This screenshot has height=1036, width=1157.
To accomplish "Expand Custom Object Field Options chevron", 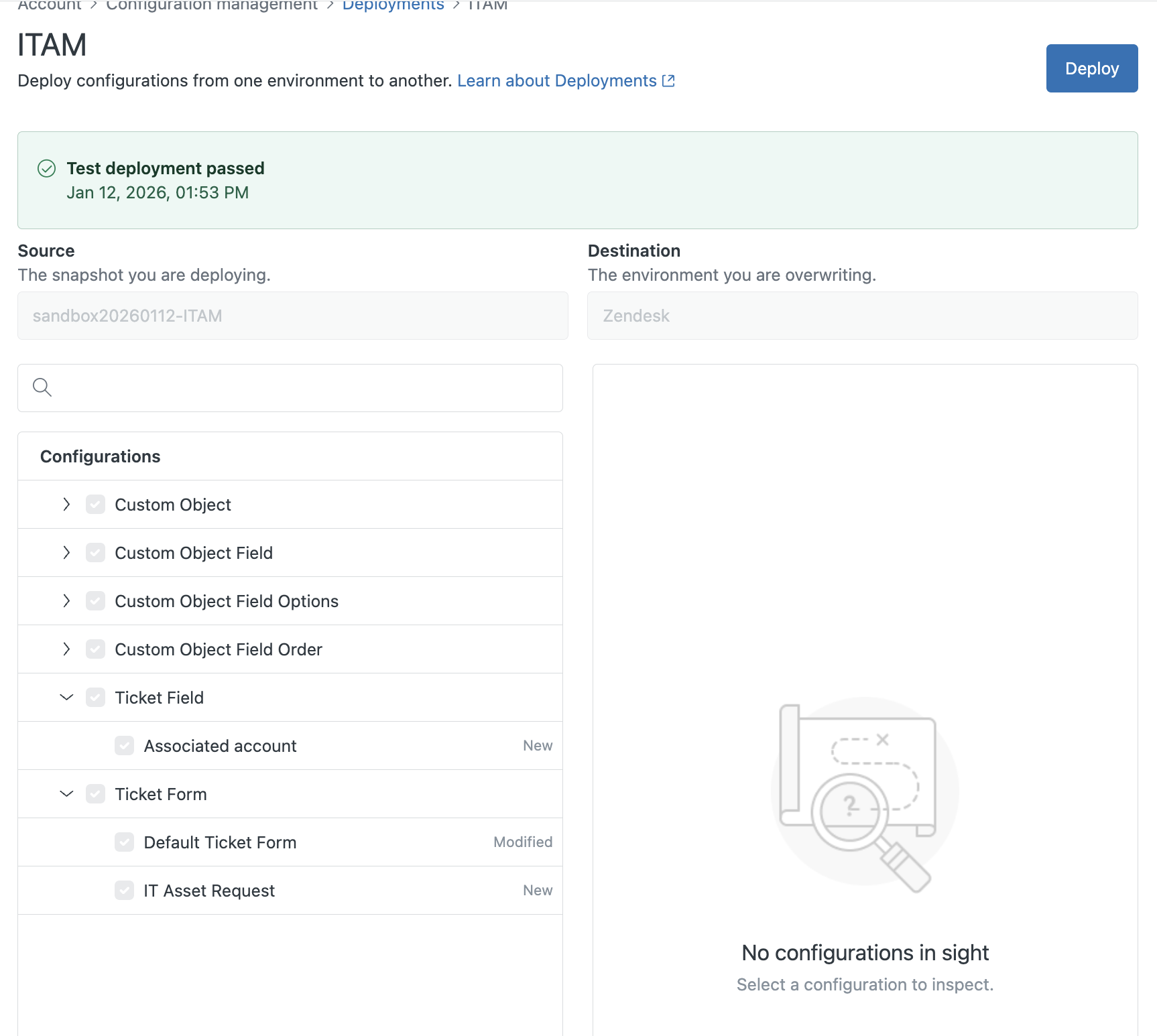I will (66, 601).
